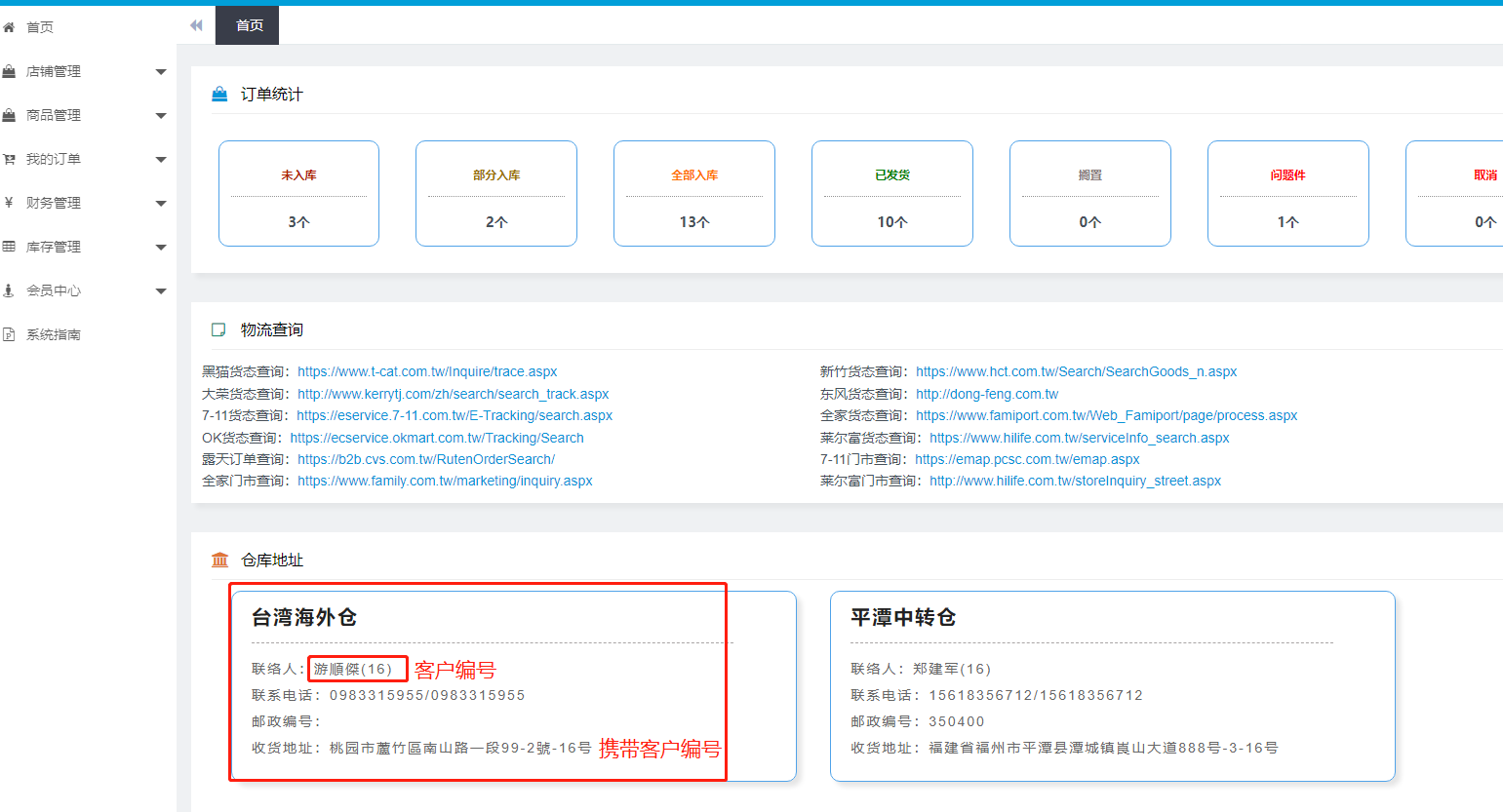Open 库存管理 menu item

[x=54, y=247]
